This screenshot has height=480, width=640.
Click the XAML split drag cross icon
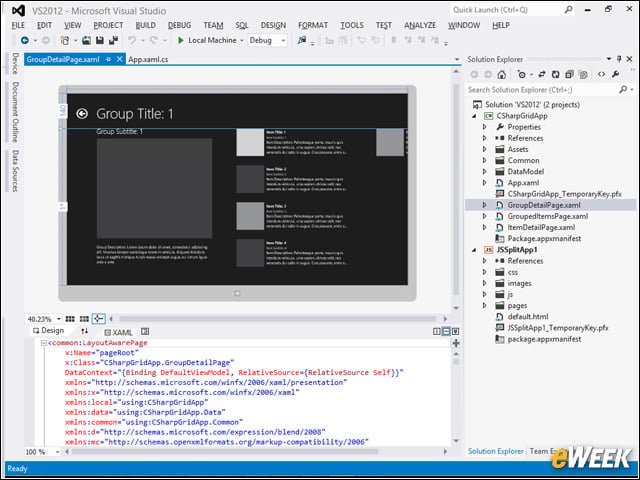click(x=456, y=343)
